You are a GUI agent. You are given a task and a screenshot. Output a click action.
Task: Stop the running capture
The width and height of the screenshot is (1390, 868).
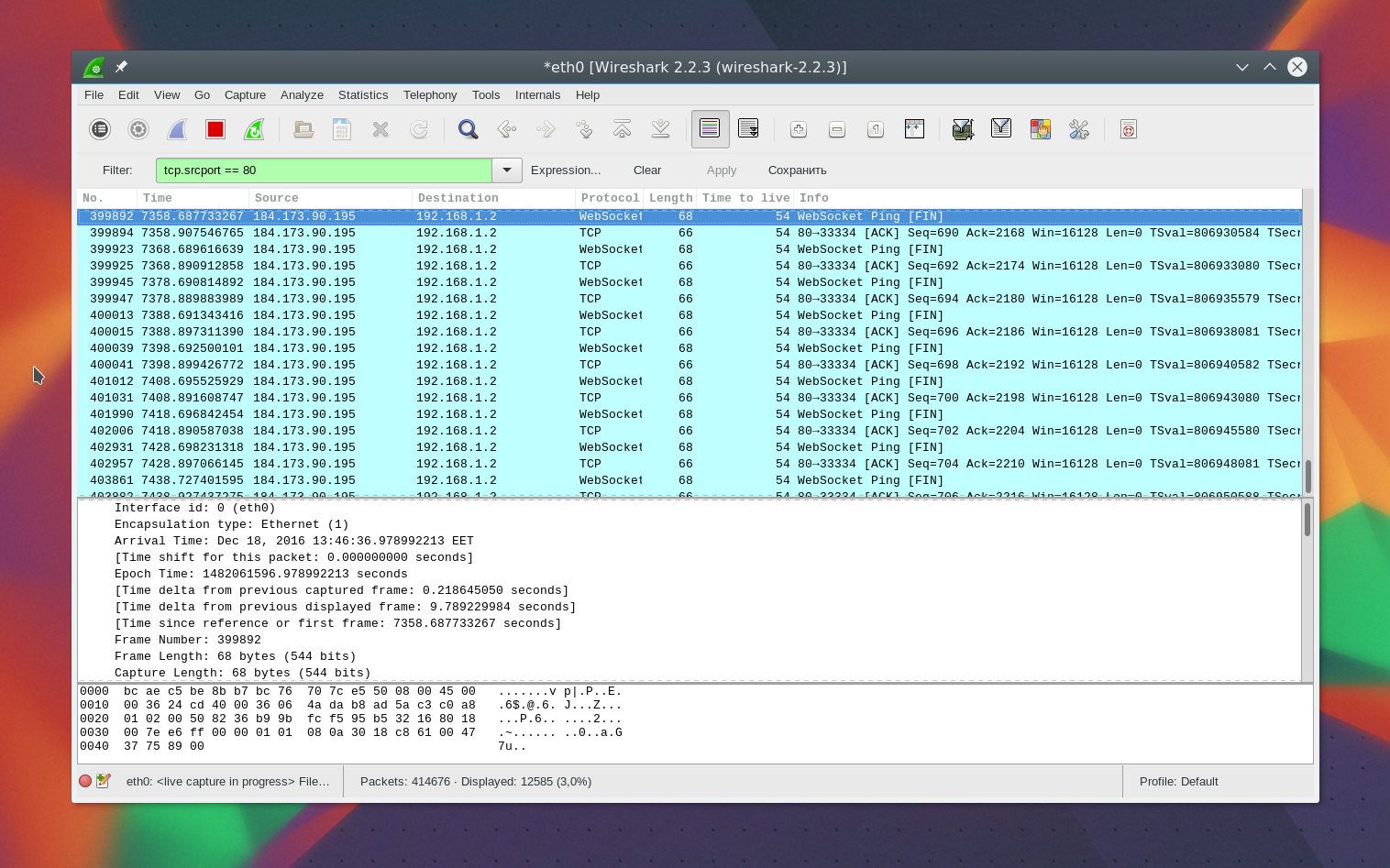(215, 128)
